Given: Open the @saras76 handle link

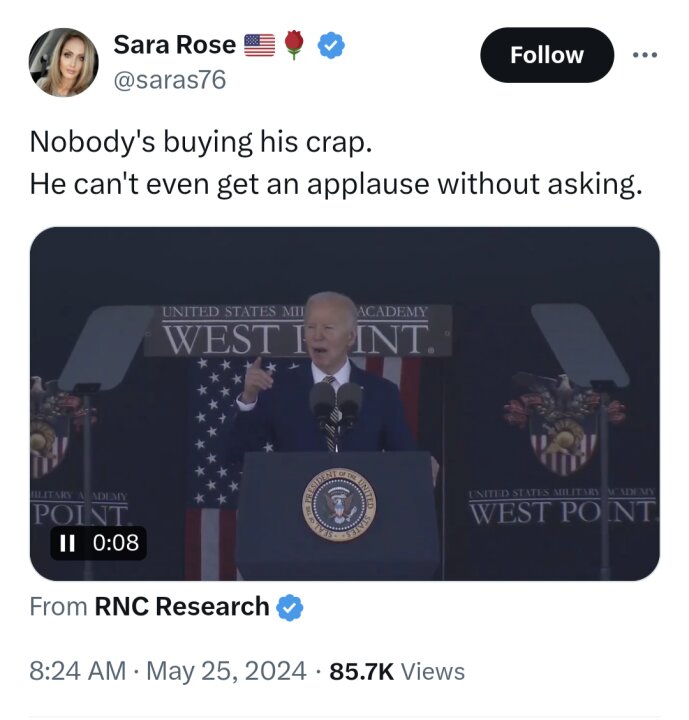Looking at the screenshot, I should 170,80.
